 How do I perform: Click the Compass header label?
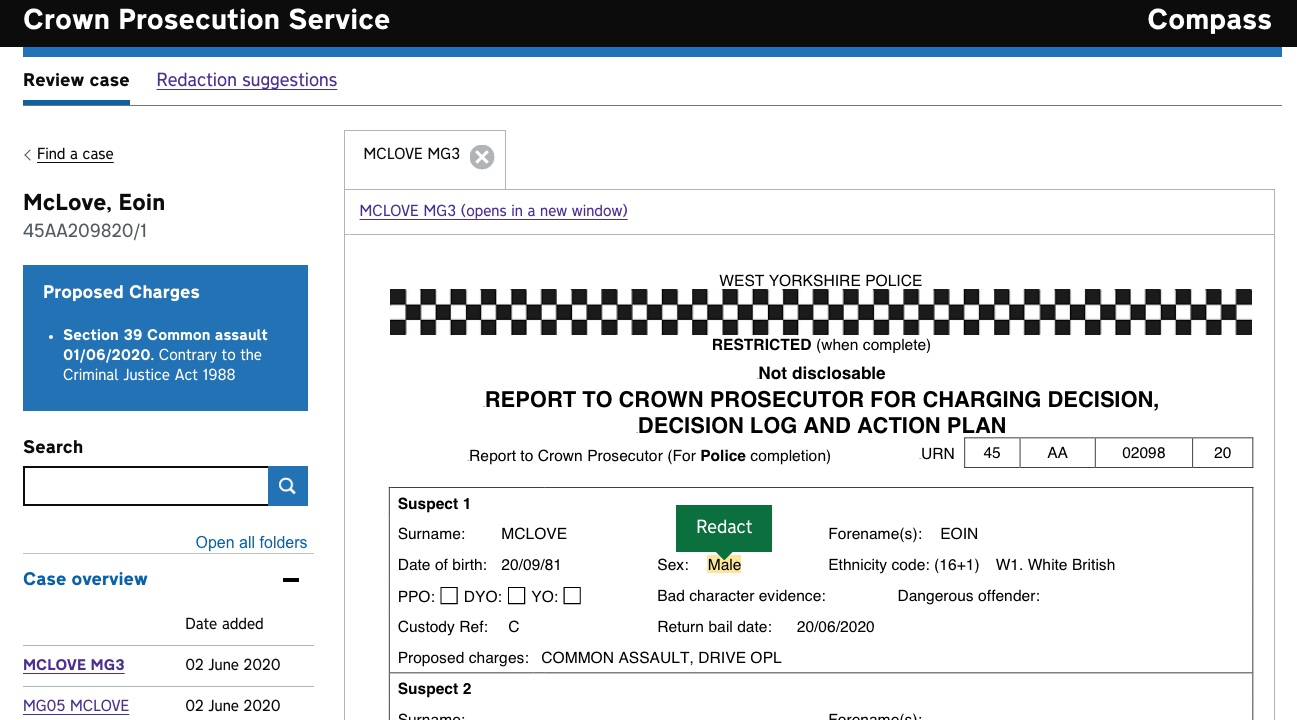pos(1208,19)
